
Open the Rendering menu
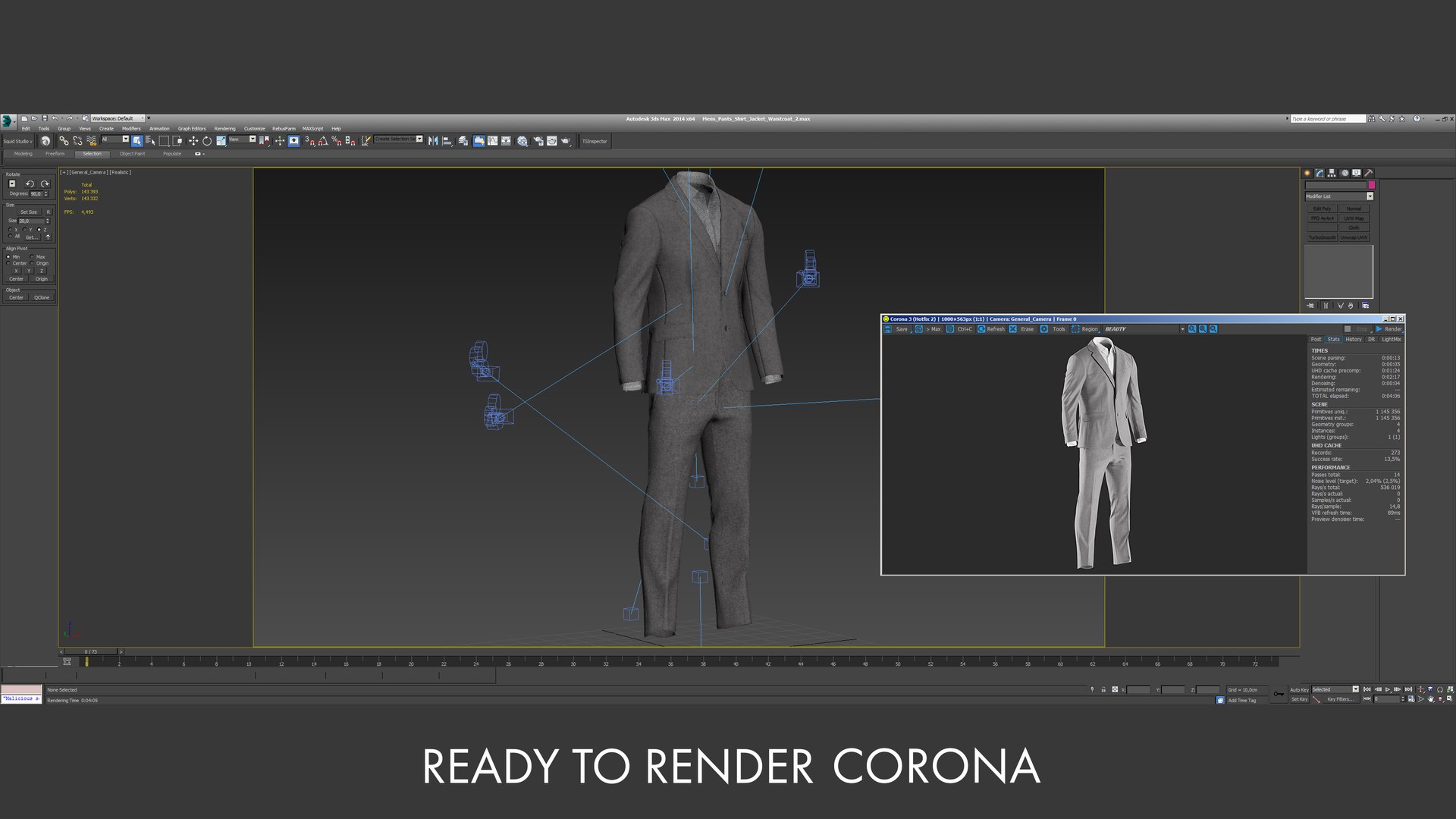(224, 128)
